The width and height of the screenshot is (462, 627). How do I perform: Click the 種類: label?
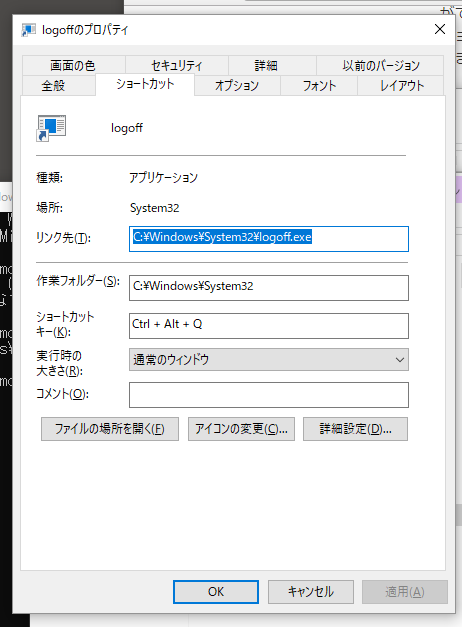(x=50, y=178)
